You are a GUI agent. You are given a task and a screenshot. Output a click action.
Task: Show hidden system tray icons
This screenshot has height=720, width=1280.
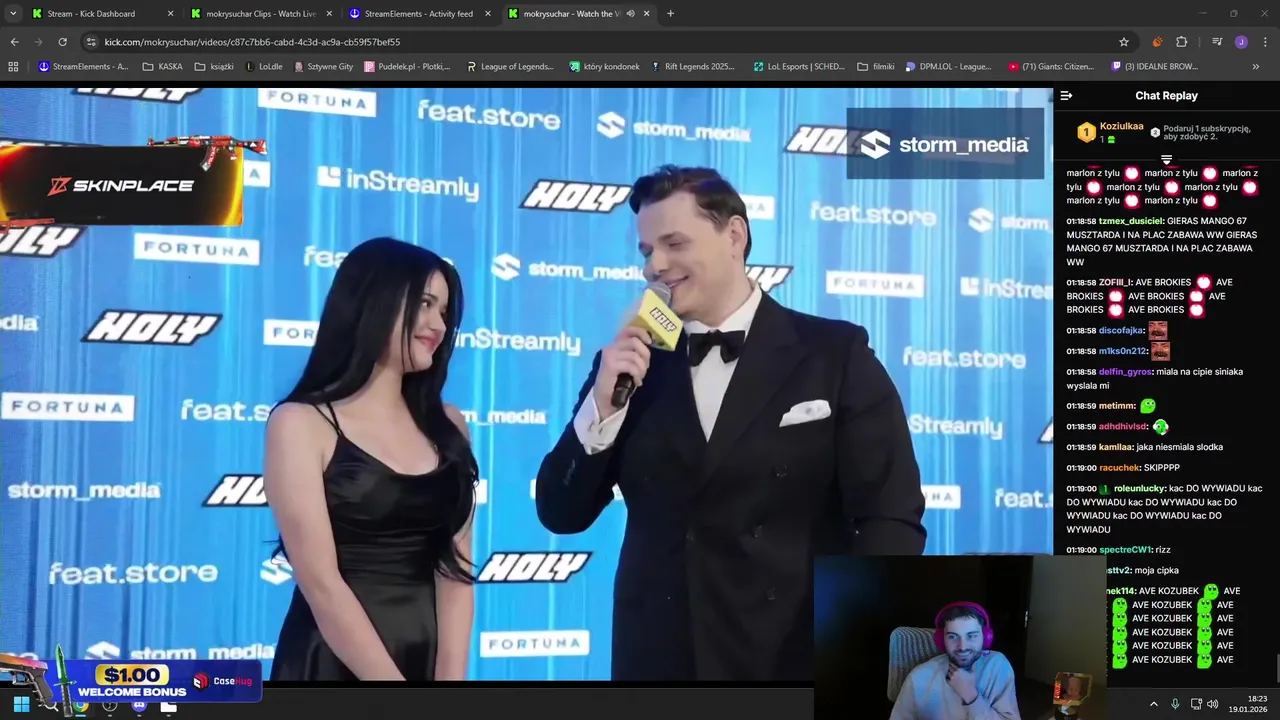1153,704
